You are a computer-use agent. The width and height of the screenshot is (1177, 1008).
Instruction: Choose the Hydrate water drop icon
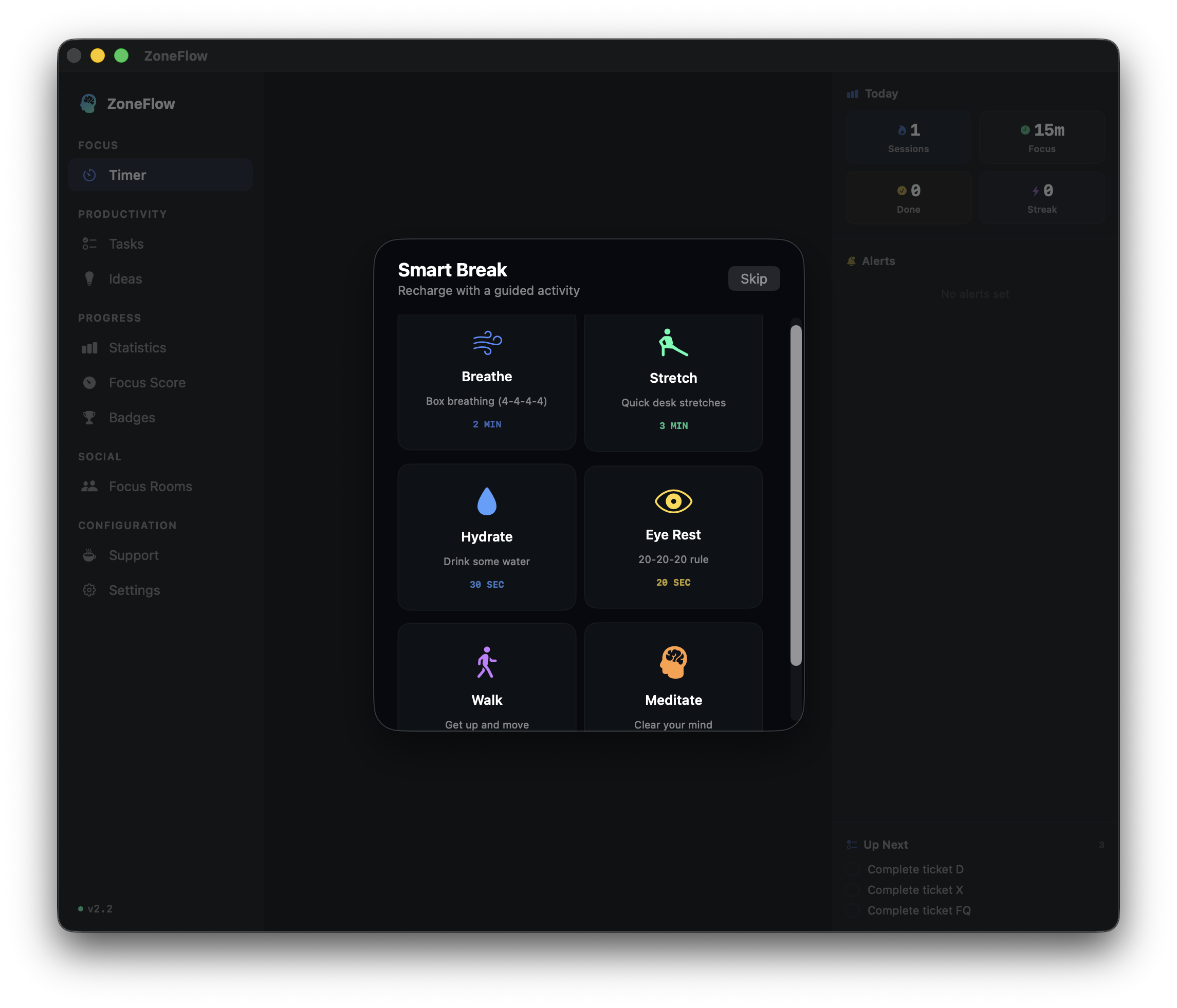click(x=487, y=501)
